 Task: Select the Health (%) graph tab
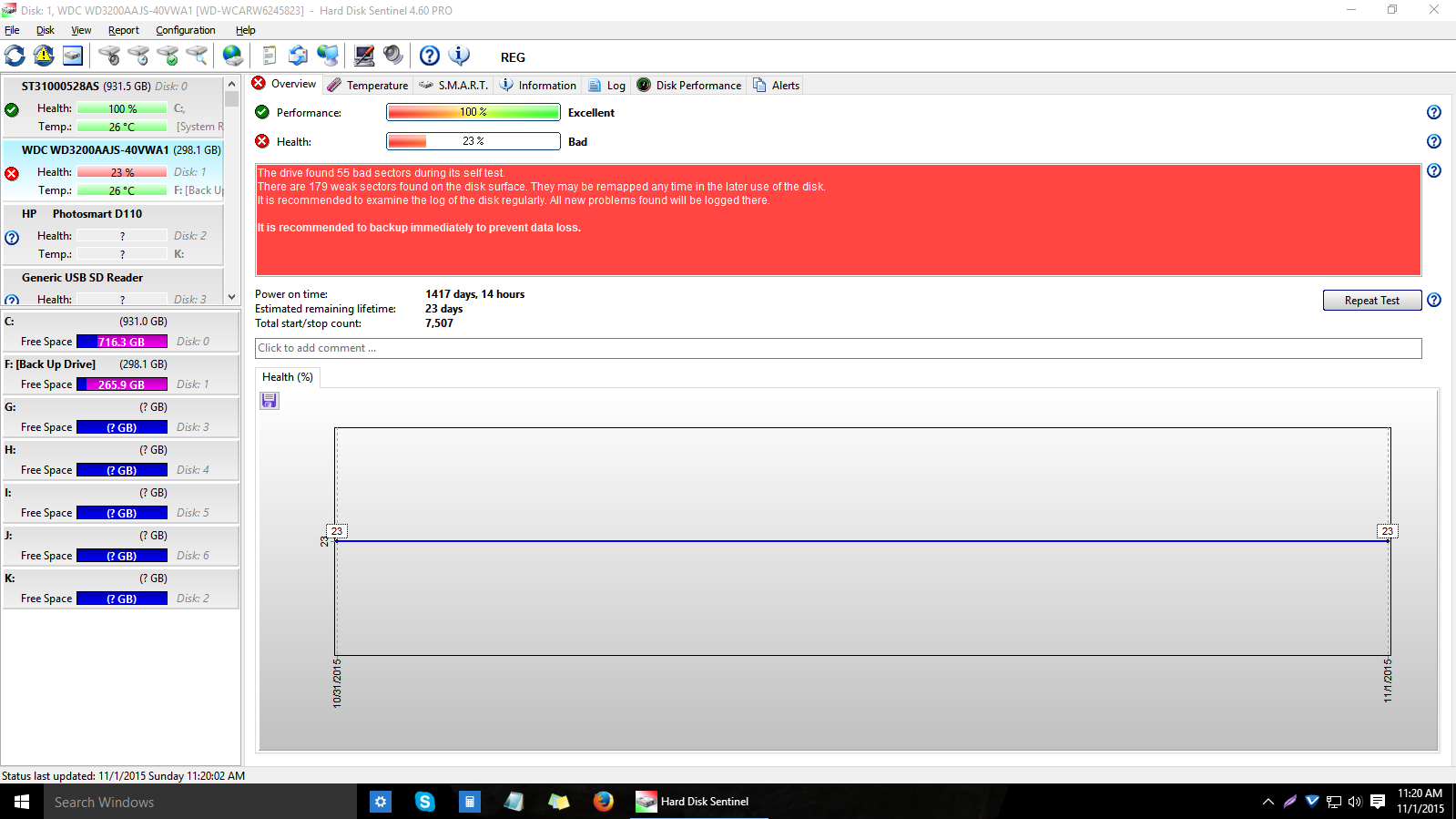(288, 377)
